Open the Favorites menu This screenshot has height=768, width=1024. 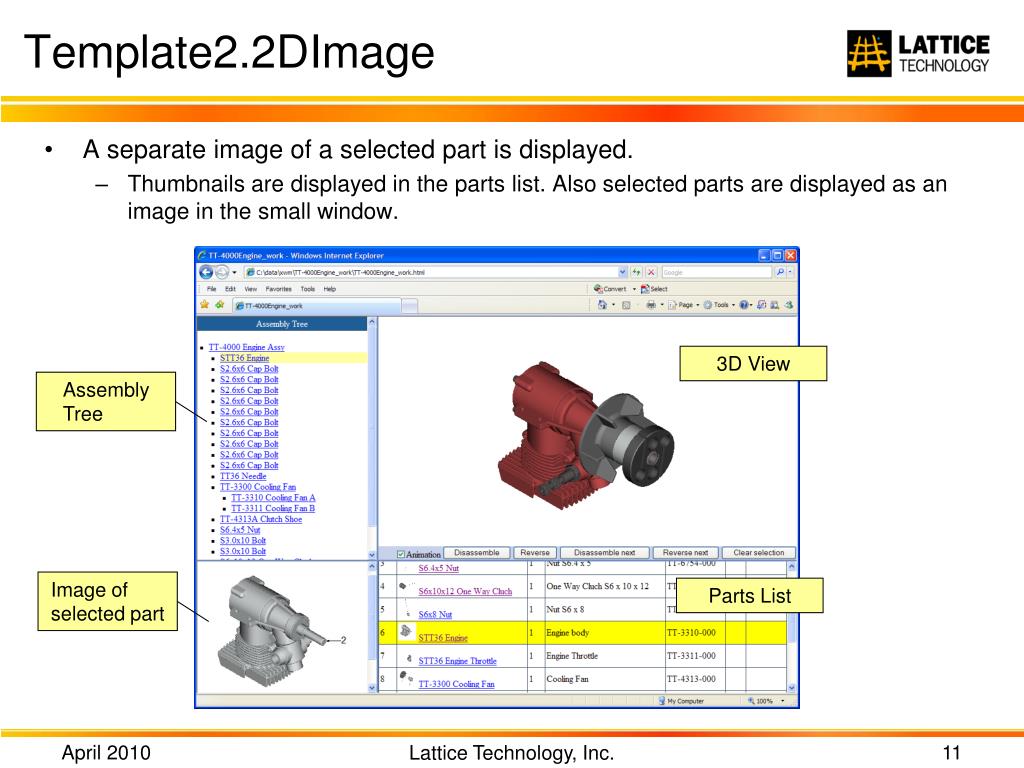(278, 289)
